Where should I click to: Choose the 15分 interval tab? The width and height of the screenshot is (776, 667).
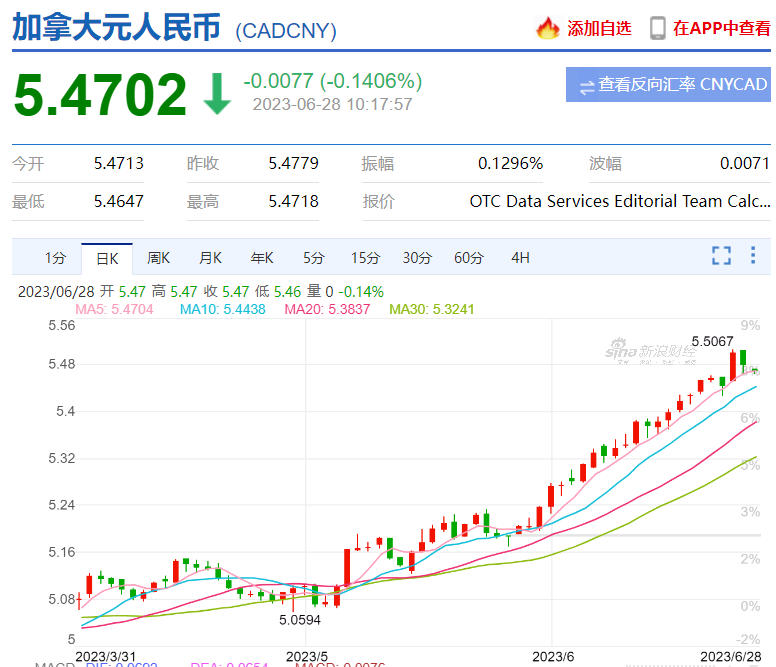(365, 258)
